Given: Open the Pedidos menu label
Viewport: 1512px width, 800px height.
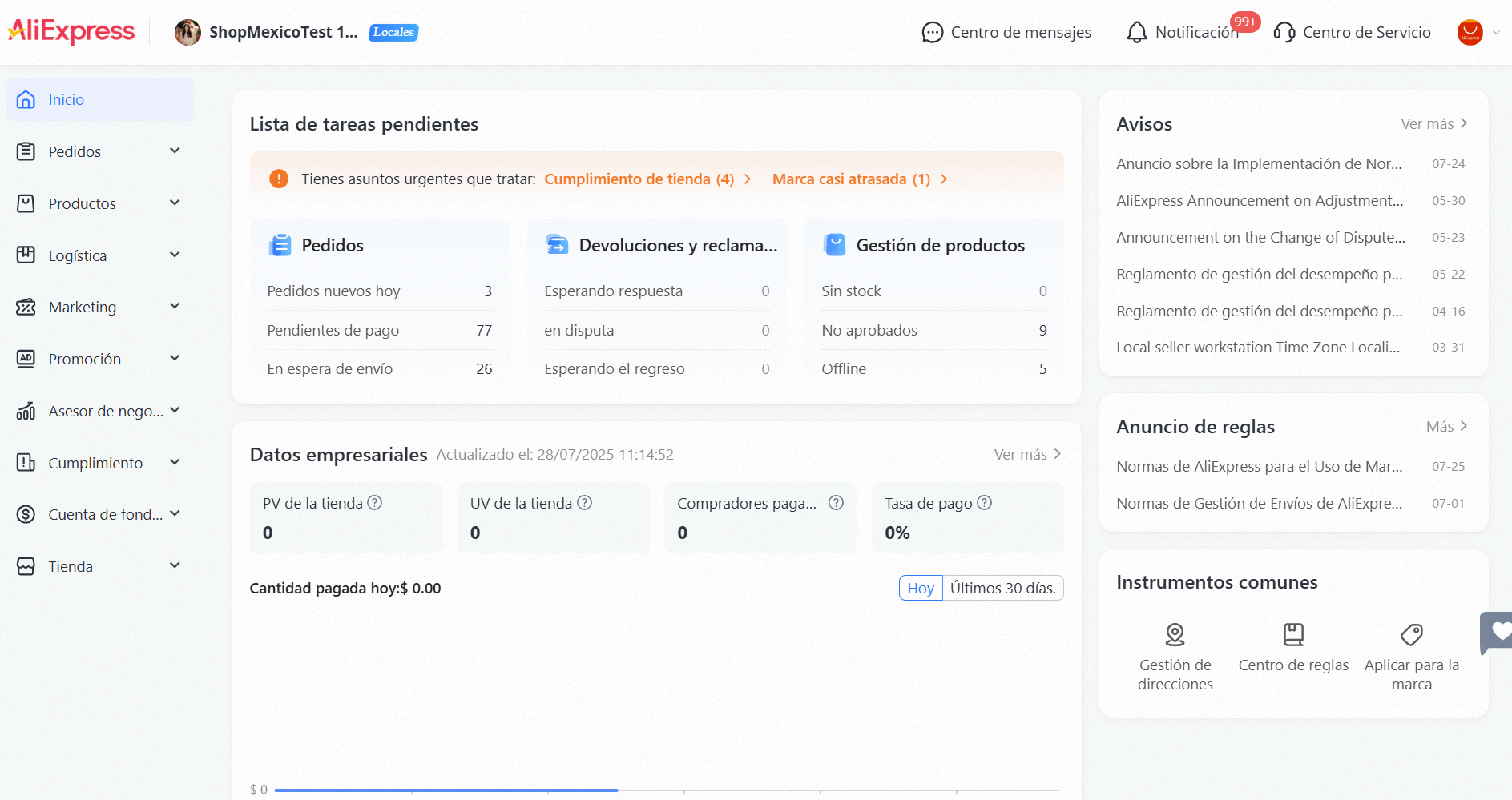Looking at the screenshot, I should (x=75, y=151).
